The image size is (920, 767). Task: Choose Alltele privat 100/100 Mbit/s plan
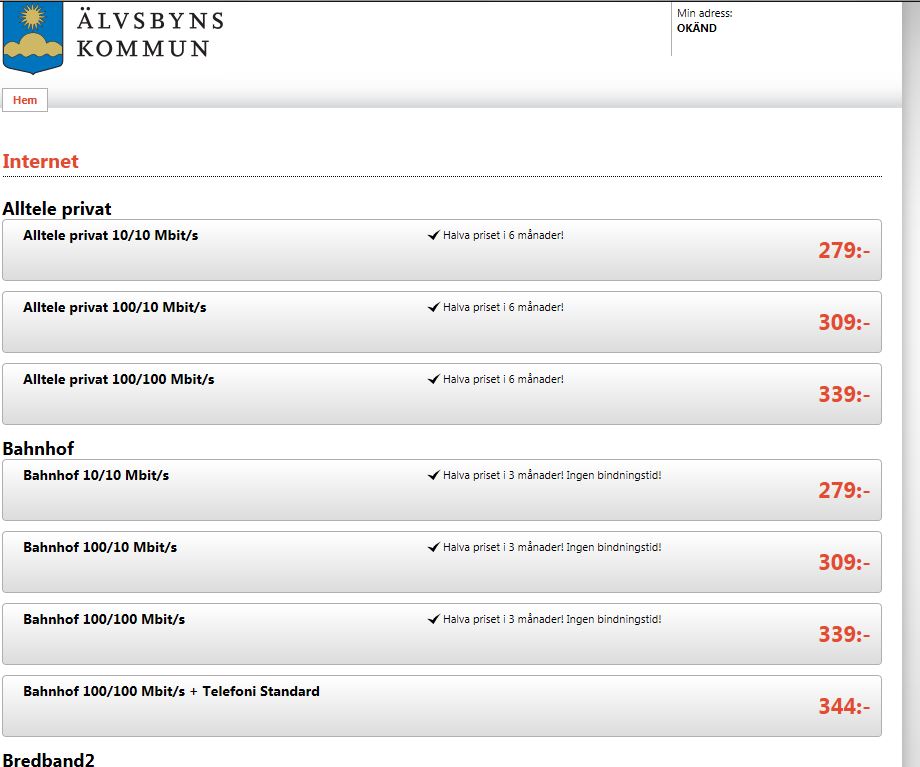click(442, 394)
